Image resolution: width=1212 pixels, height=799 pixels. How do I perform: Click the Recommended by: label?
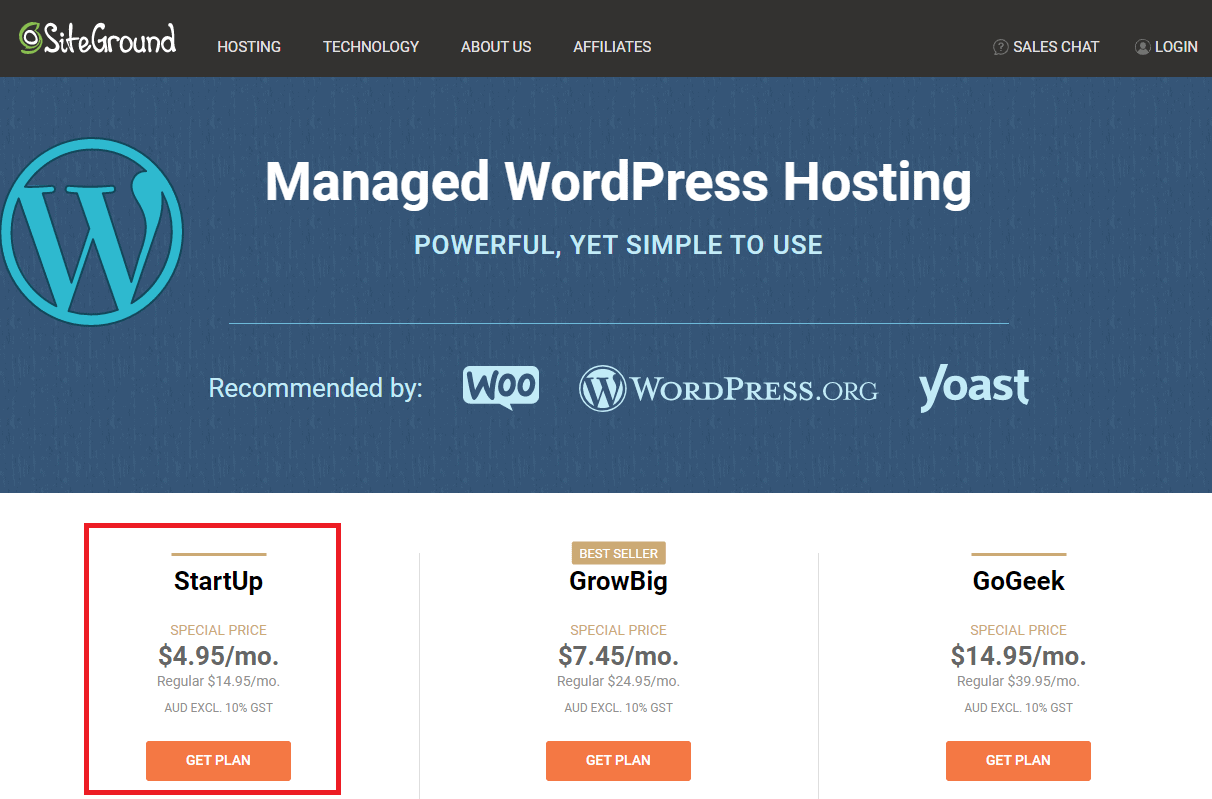coord(315,388)
